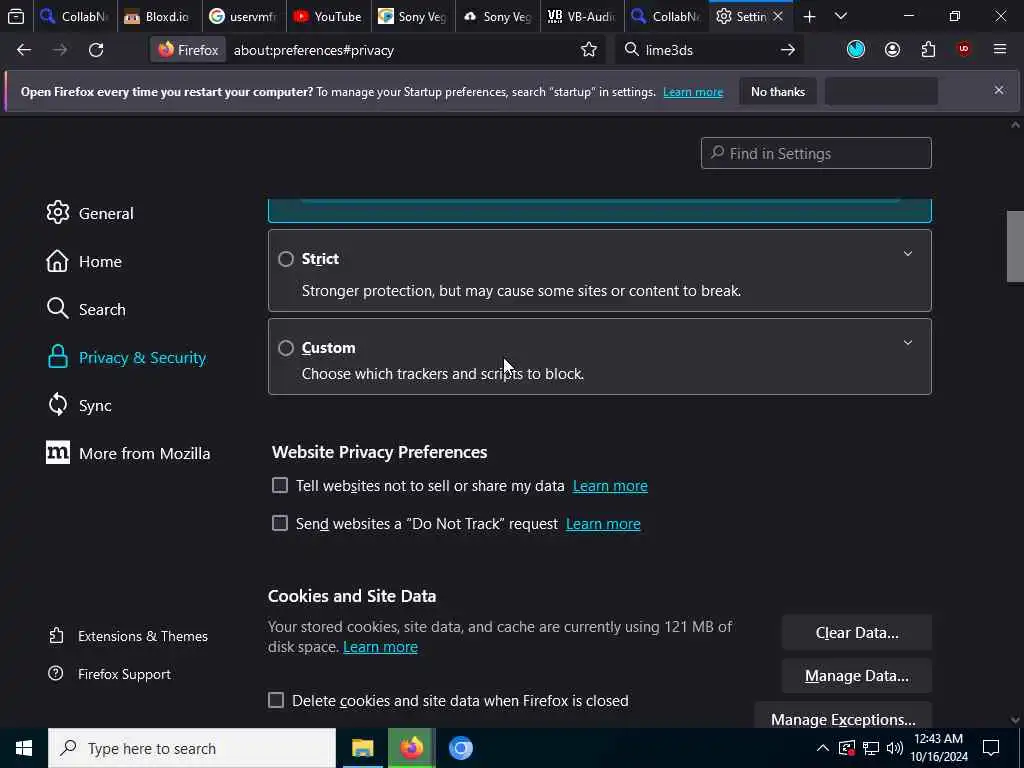Screen dimensions: 1024x768
Task: Click the Firefox taskbar icon
Action: point(411,748)
